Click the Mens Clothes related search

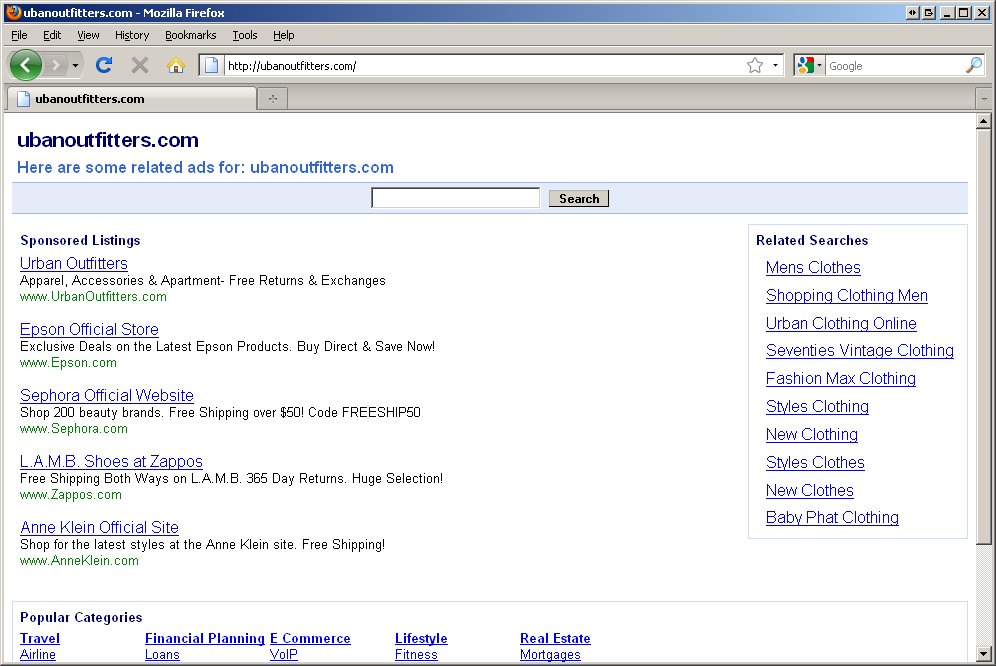point(813,268)
